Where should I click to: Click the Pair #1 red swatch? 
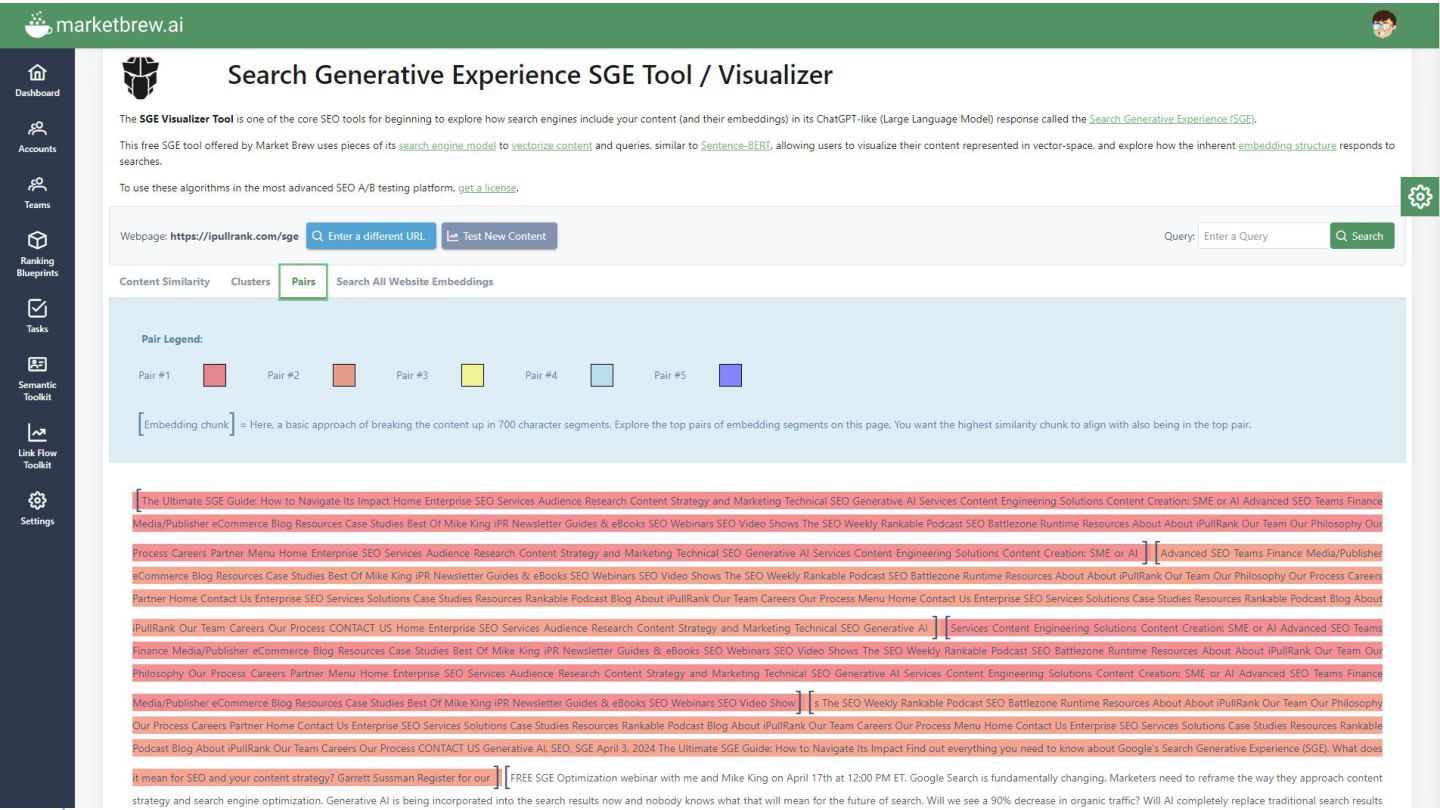pyautogui.click(x=214, y=375)
